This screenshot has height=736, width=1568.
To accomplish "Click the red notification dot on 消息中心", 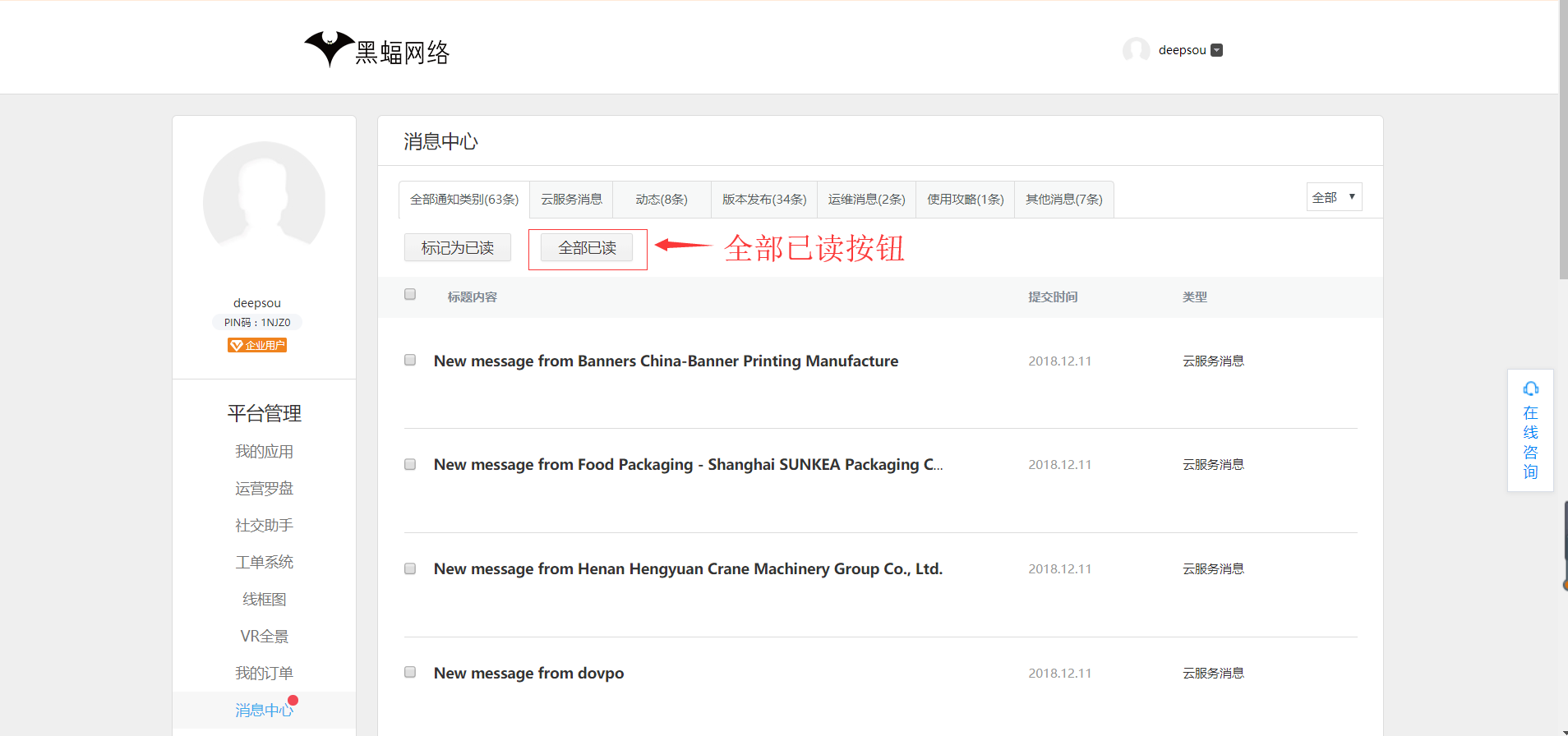I will coord(293,701).
